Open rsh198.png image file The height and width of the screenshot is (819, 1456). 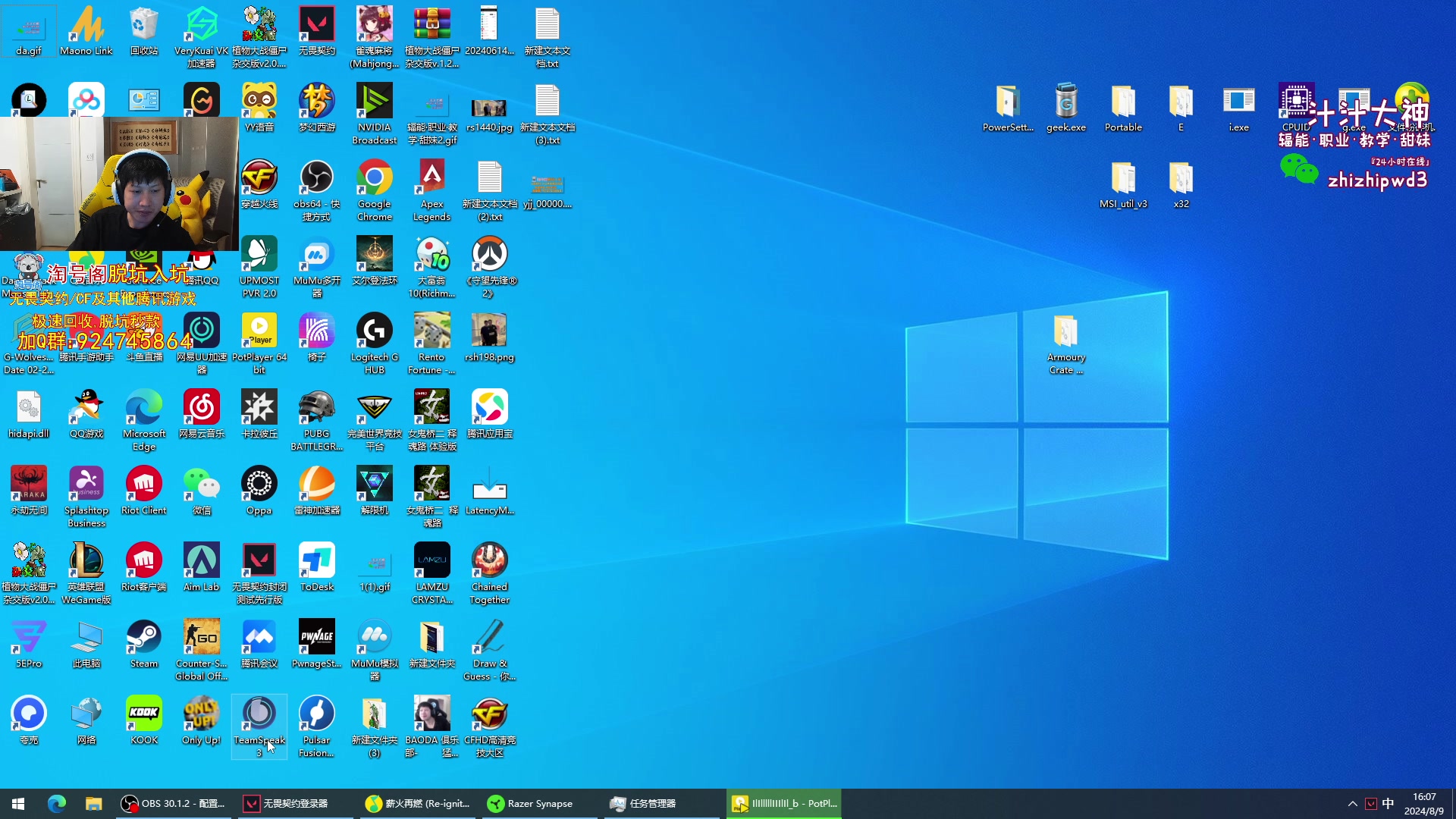tap(490, 337)
